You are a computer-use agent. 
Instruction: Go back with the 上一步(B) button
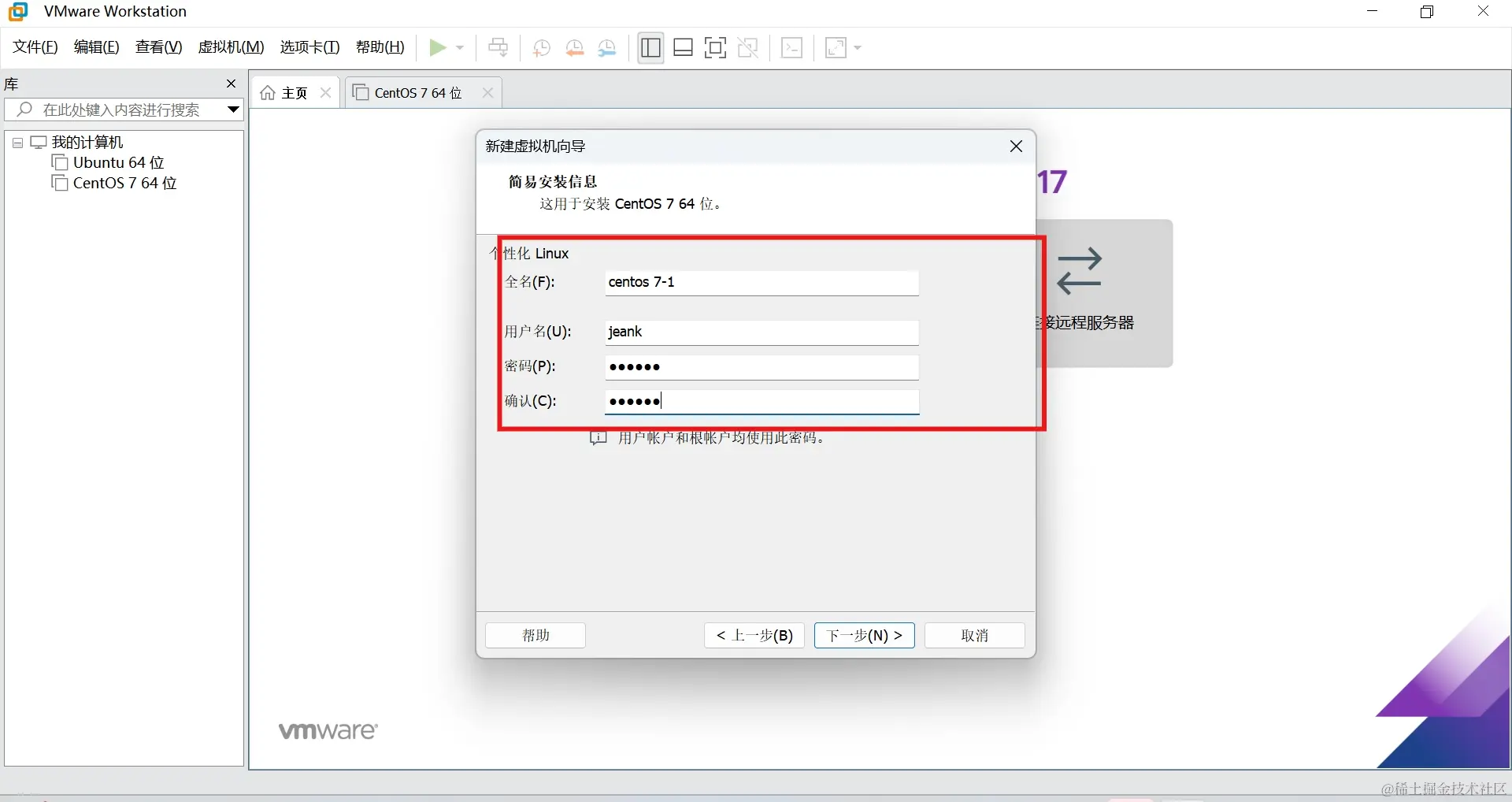754,635
